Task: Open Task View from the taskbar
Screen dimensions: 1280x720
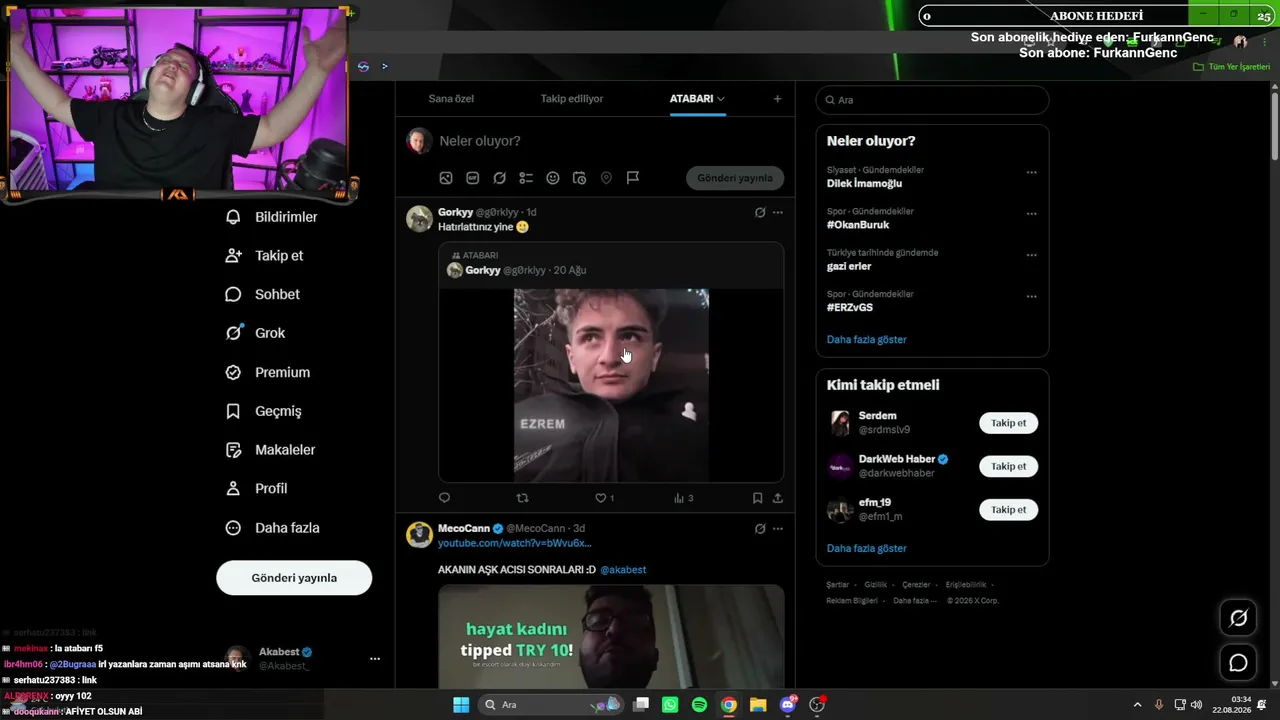Action: [x=641, y=705]
